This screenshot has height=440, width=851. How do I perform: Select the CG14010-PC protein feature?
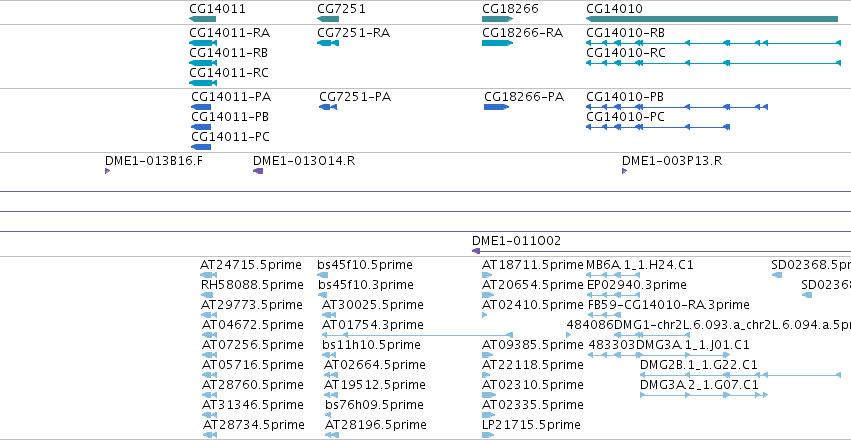658,127
